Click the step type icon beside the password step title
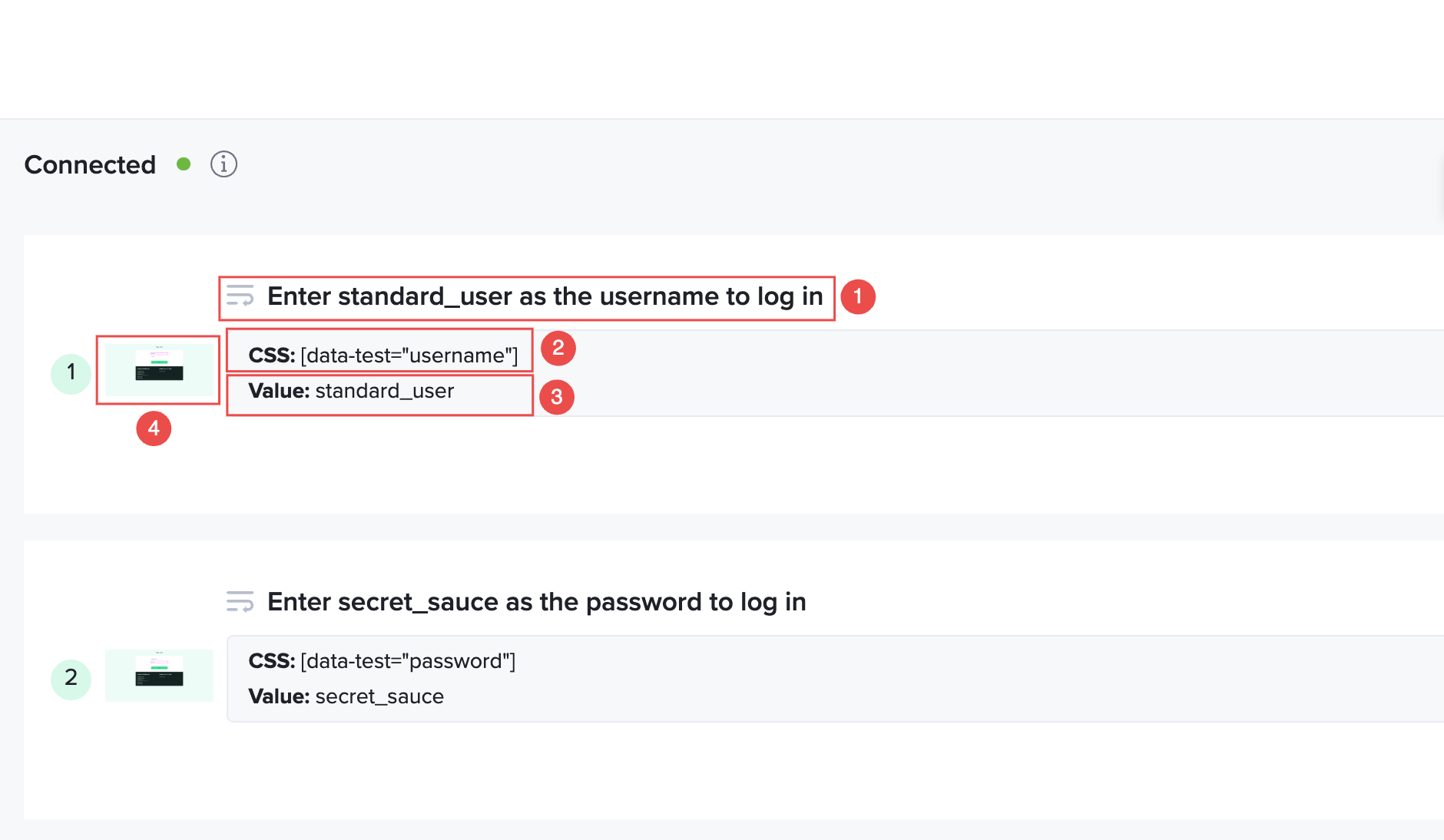 click(240, 601)
